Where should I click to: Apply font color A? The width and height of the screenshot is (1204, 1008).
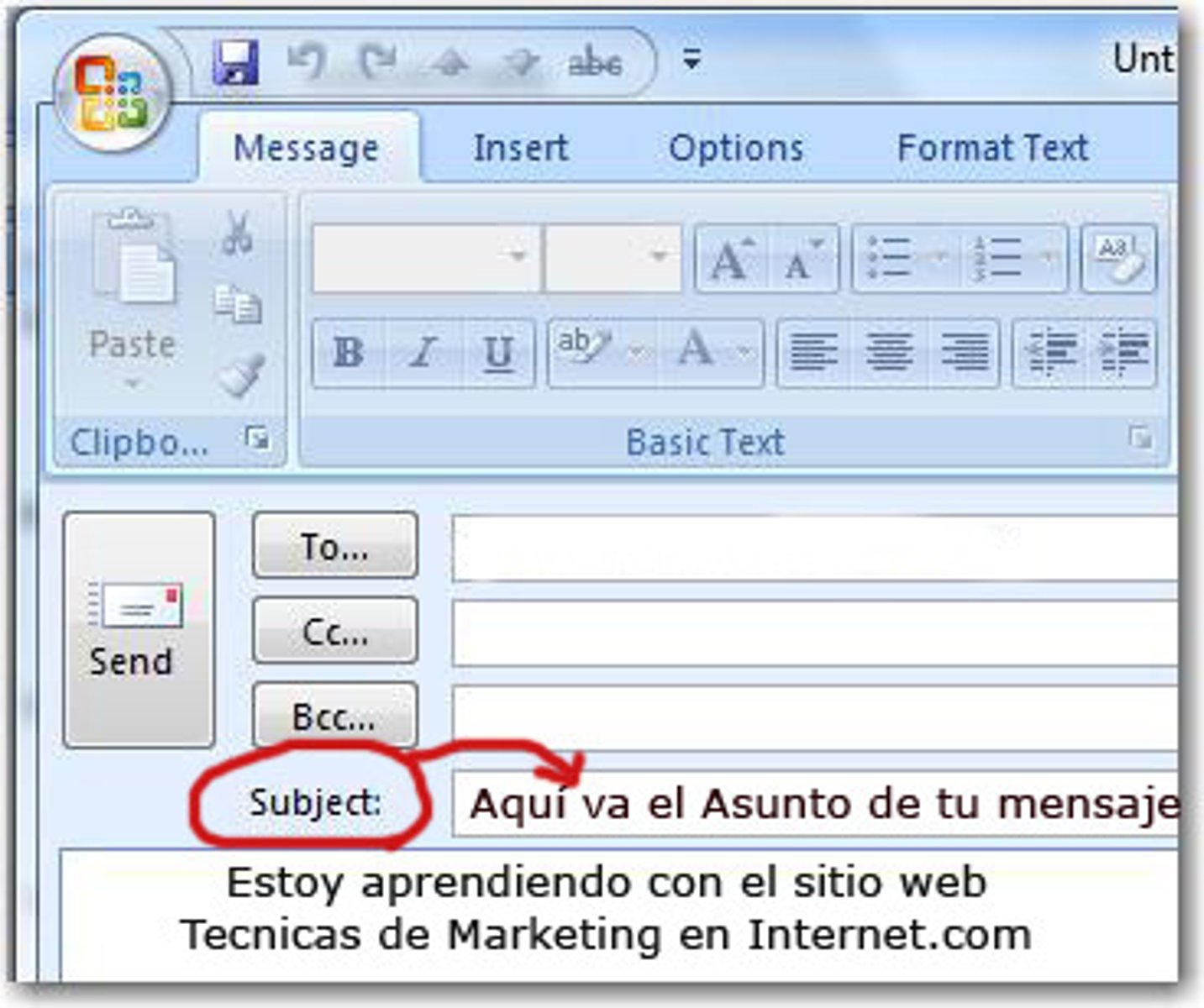point(696,351)
